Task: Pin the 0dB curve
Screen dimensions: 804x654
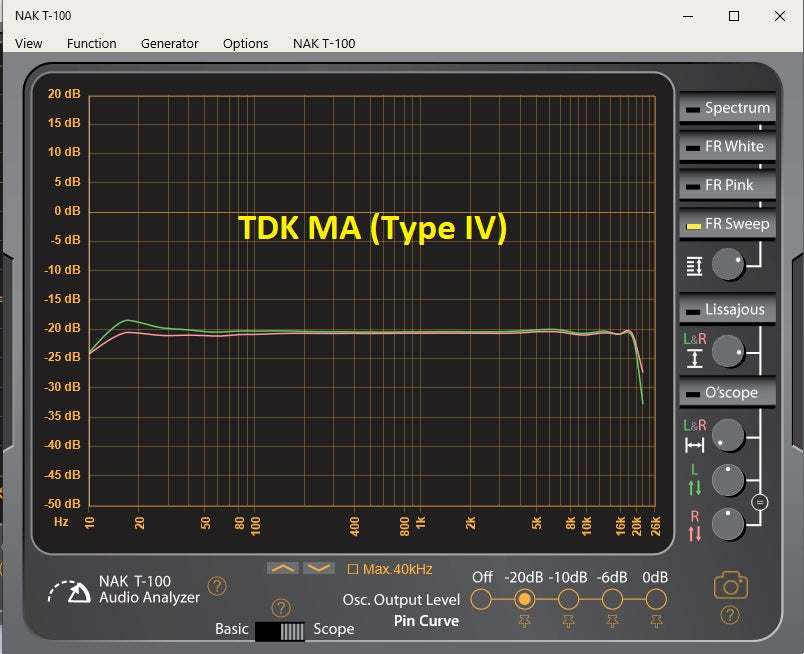Action: [656, 621]
